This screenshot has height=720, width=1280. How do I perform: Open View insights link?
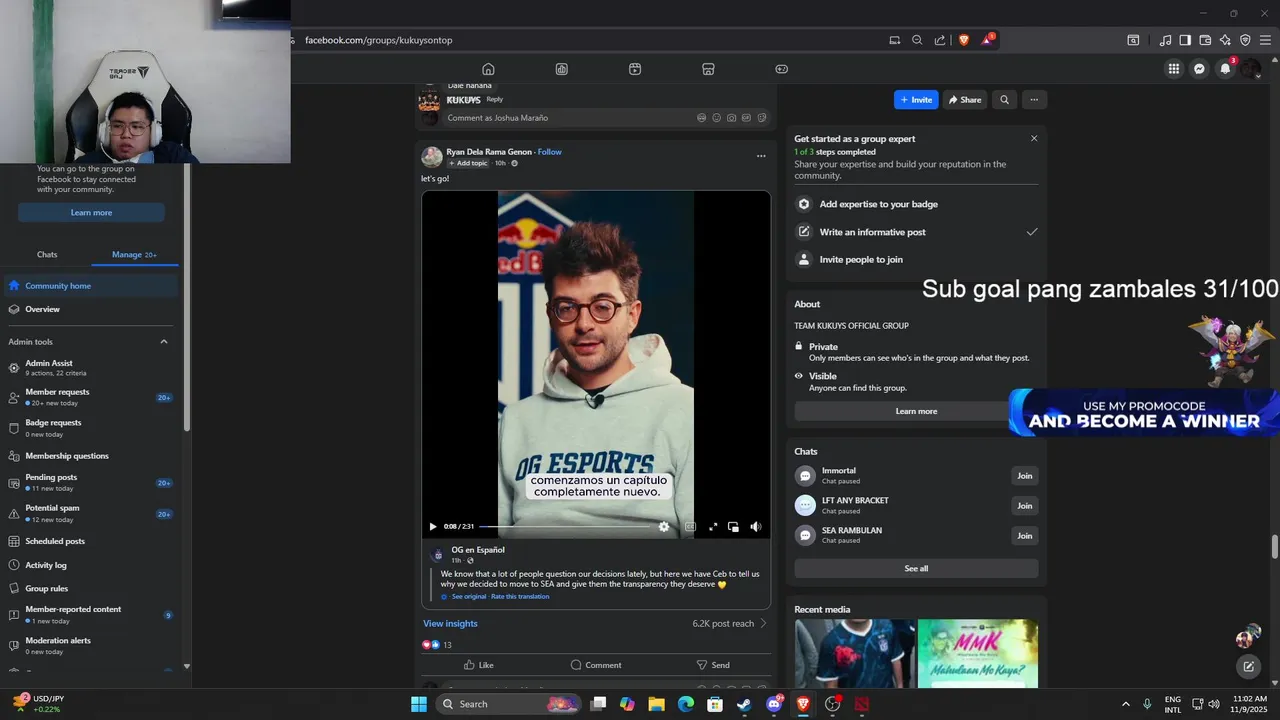(450, 624)
